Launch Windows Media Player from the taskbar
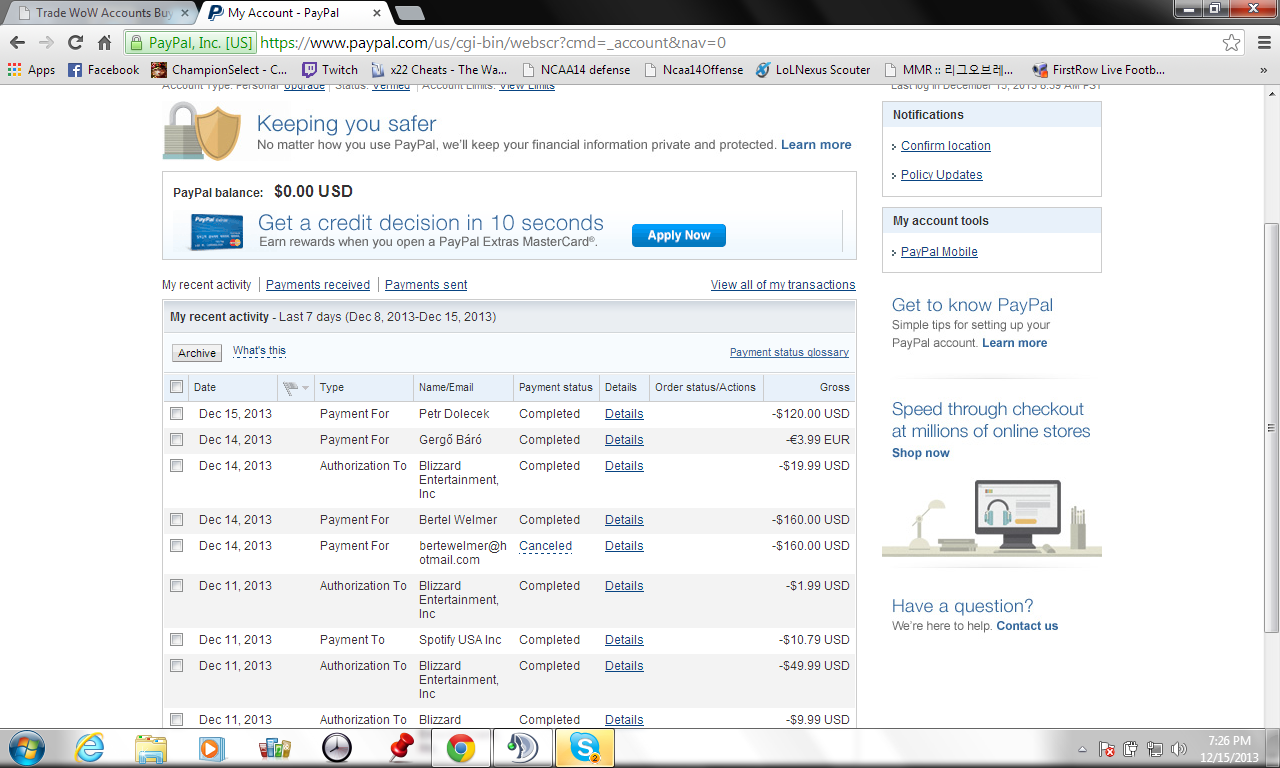Viewport: 1280px width, 768px height. [212, 748]
